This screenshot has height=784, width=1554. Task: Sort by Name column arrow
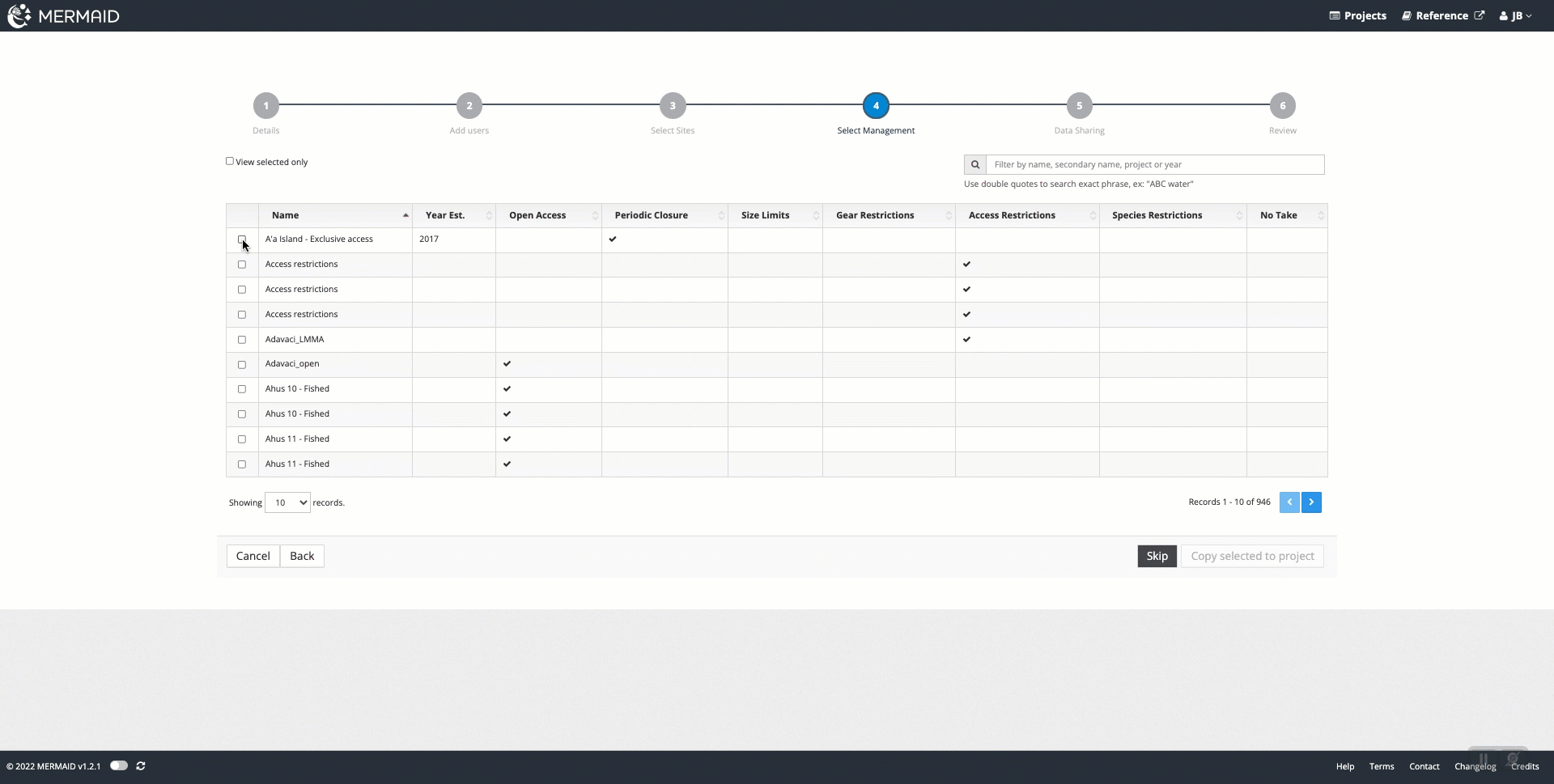tap(405, 215)
